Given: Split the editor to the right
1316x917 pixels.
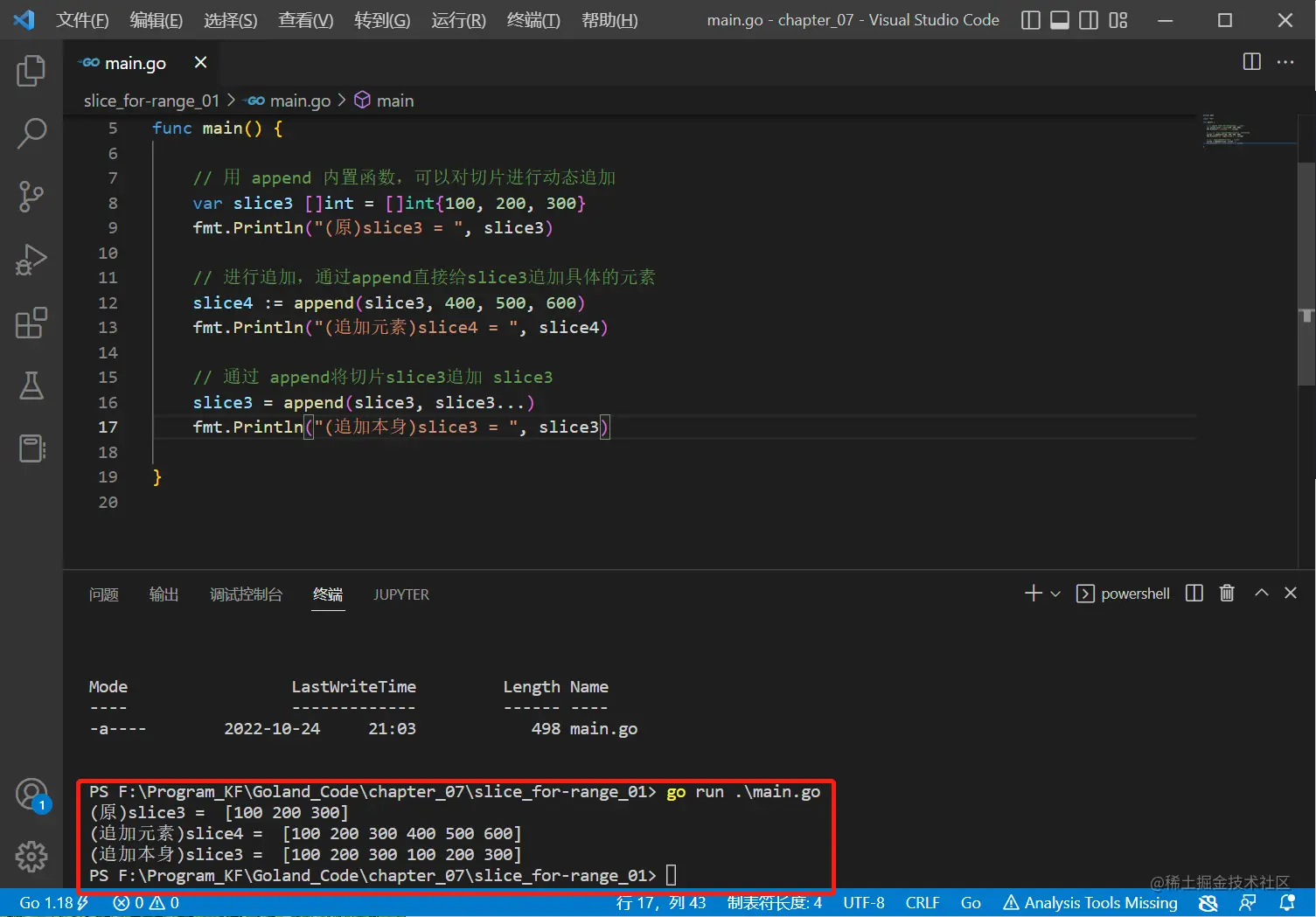Looking at the screenshot, I should coord(1252,61).
